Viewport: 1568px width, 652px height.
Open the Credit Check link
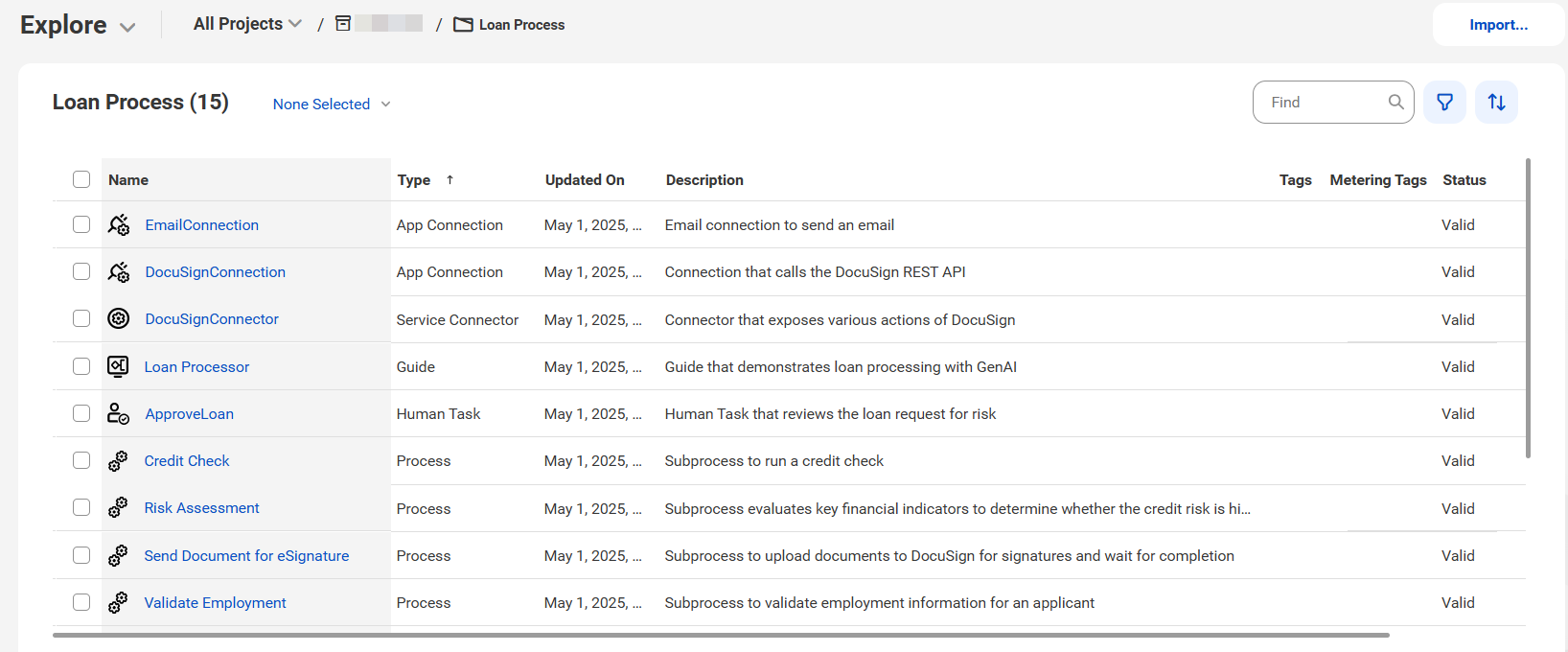pos(187,460)
